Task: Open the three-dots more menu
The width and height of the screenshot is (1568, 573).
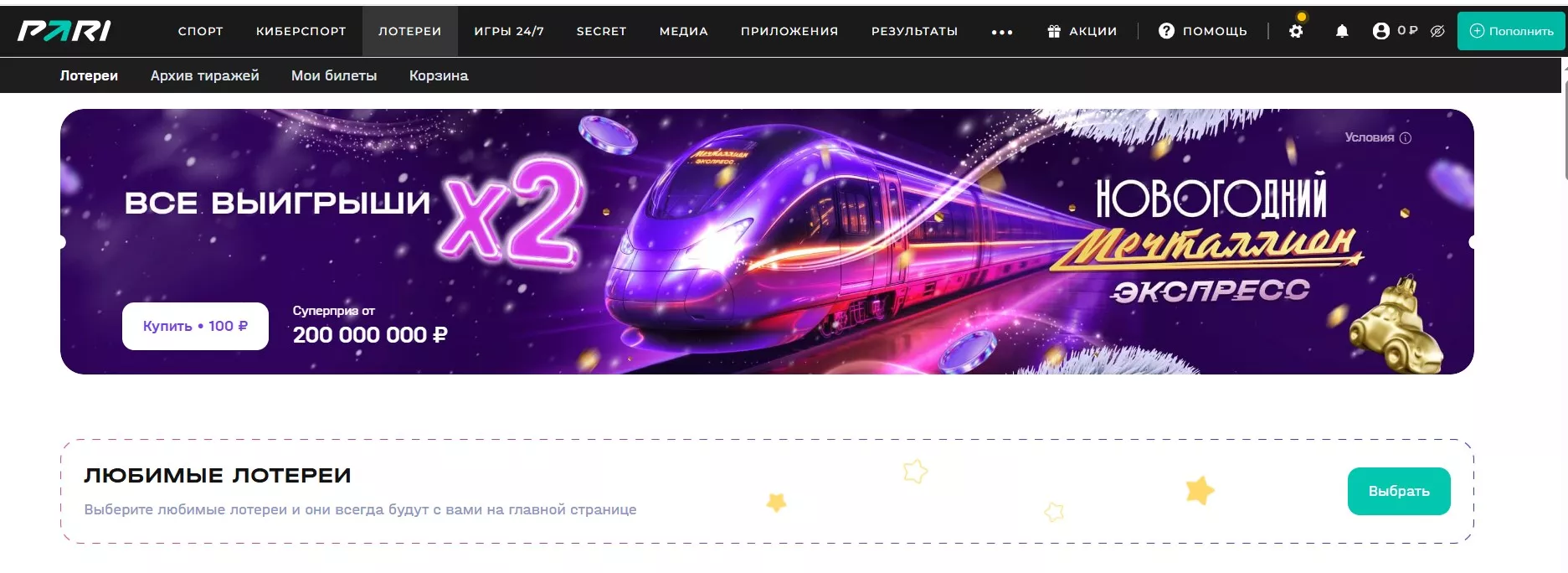Action: 1002,32
